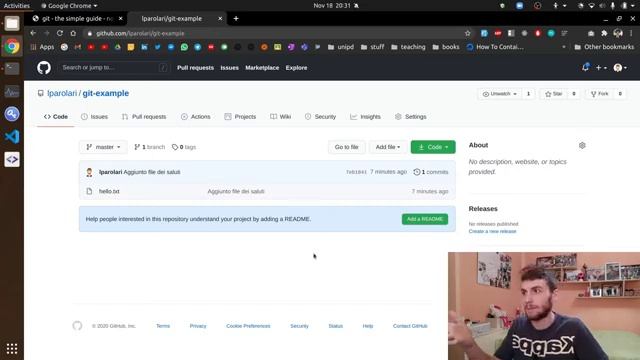Switch to the Code tab
This screenshot has width=640, height=360.
click(56, 117)
